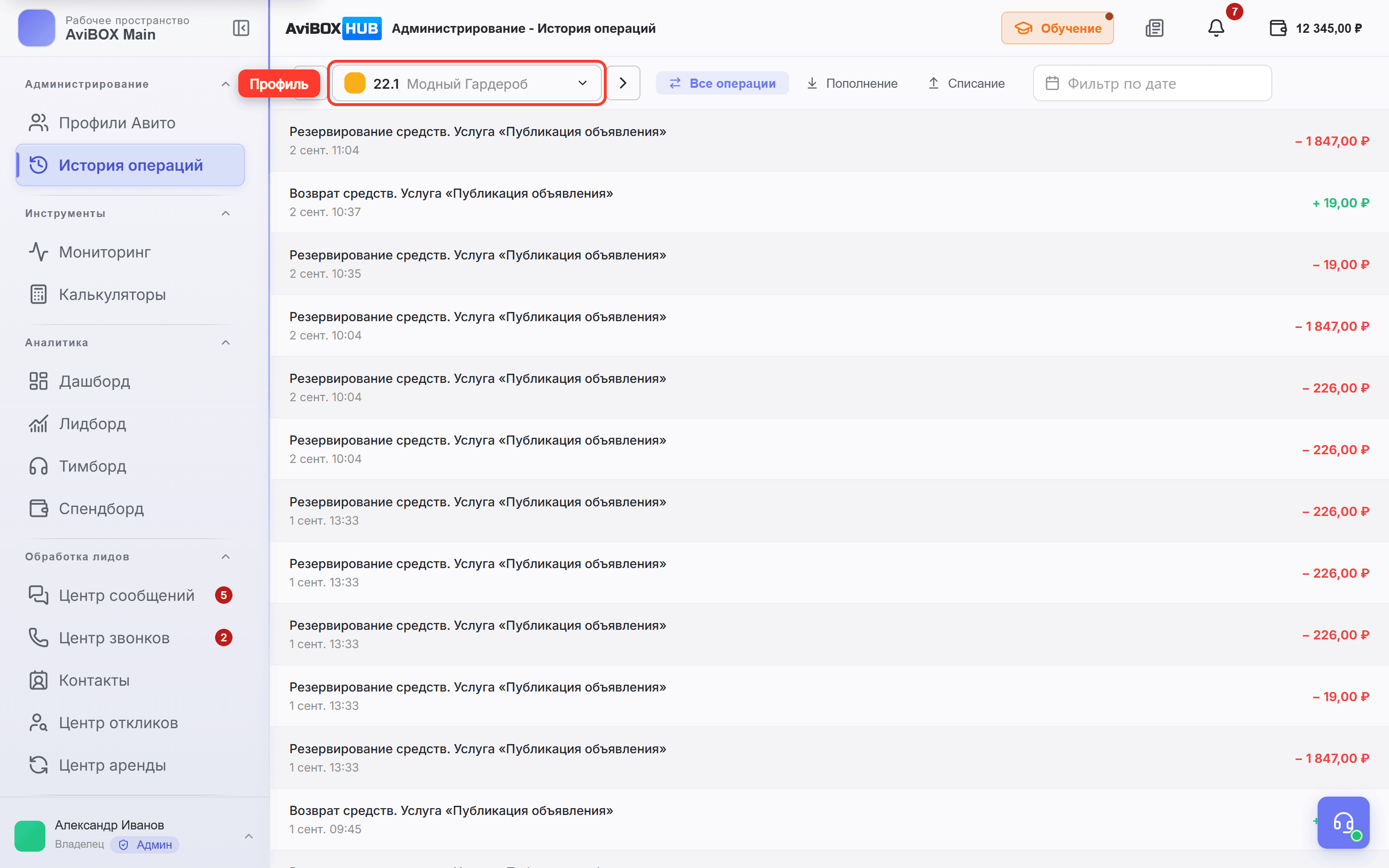Open Центр аренды in the sidebar

130,765
